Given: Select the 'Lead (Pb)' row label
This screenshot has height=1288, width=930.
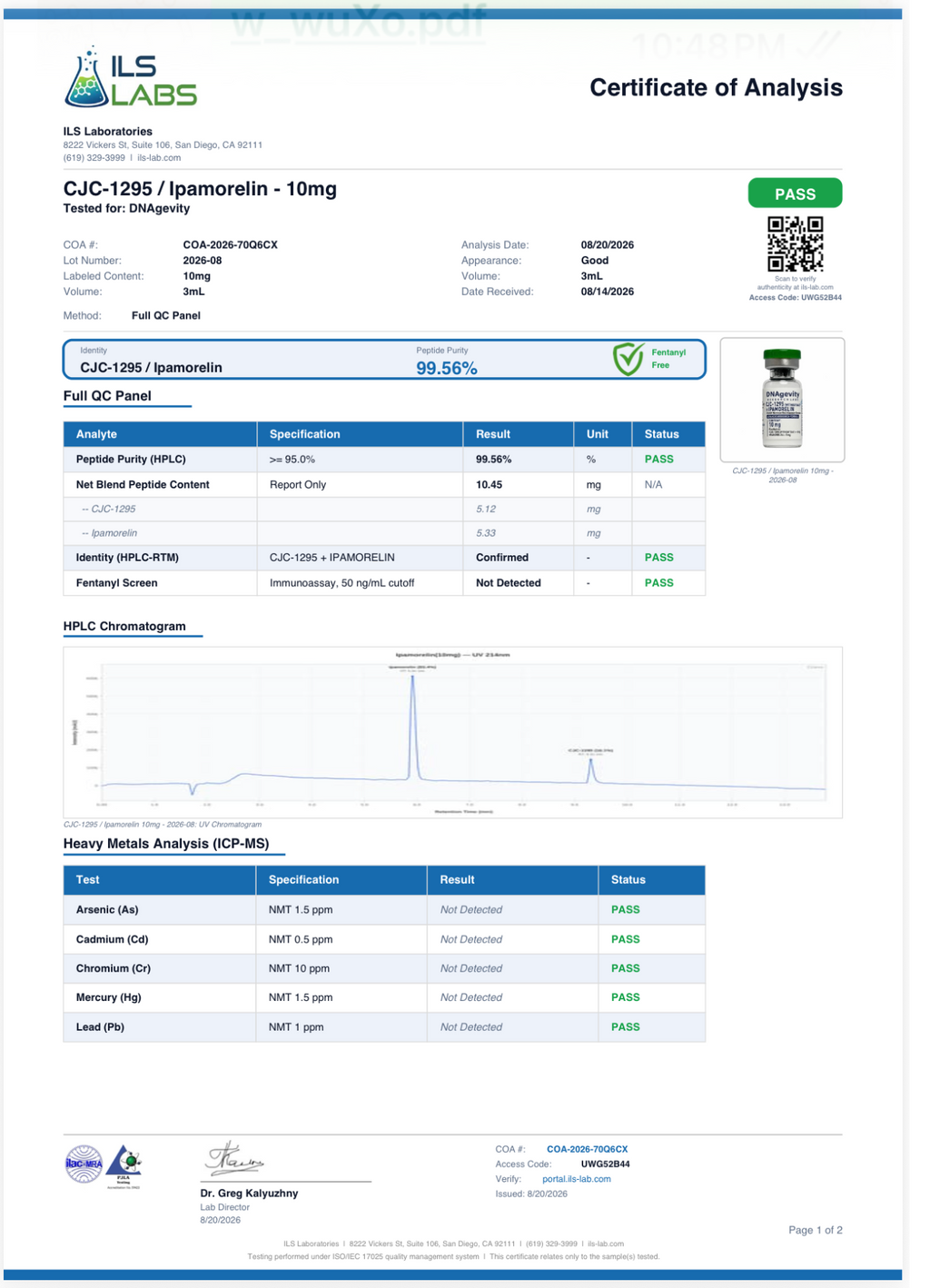Looking at the screenshot, I should [x=100, y=1027].
